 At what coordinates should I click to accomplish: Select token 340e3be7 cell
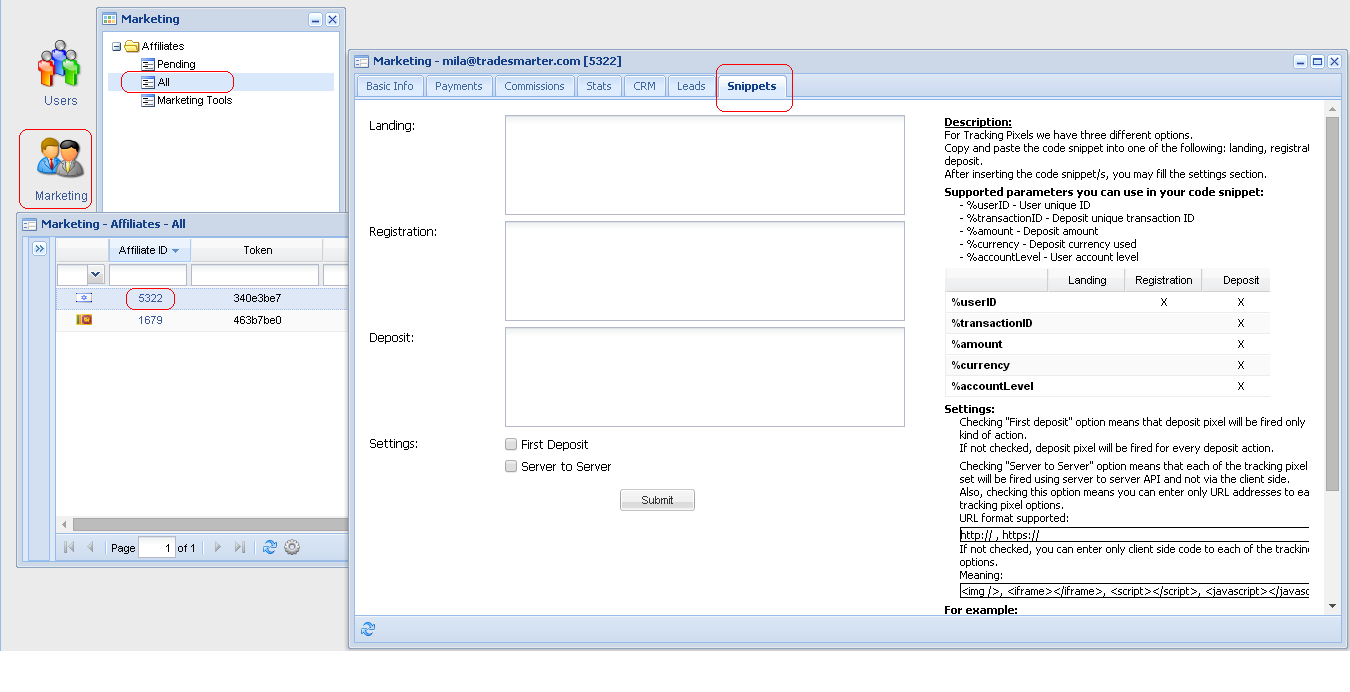tap(257, 298)
